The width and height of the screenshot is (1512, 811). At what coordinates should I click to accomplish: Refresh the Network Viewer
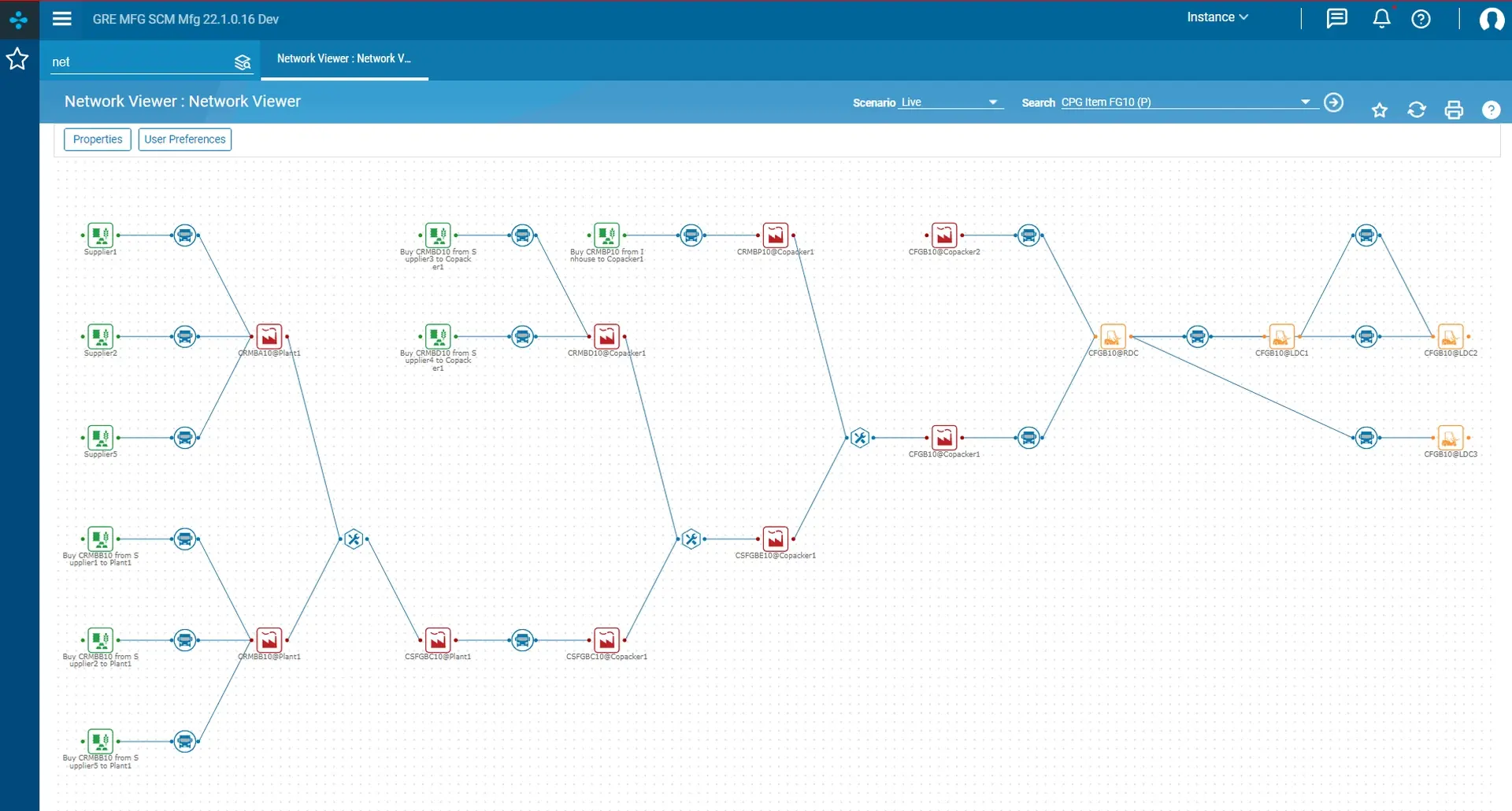(x=1417, y=110)
